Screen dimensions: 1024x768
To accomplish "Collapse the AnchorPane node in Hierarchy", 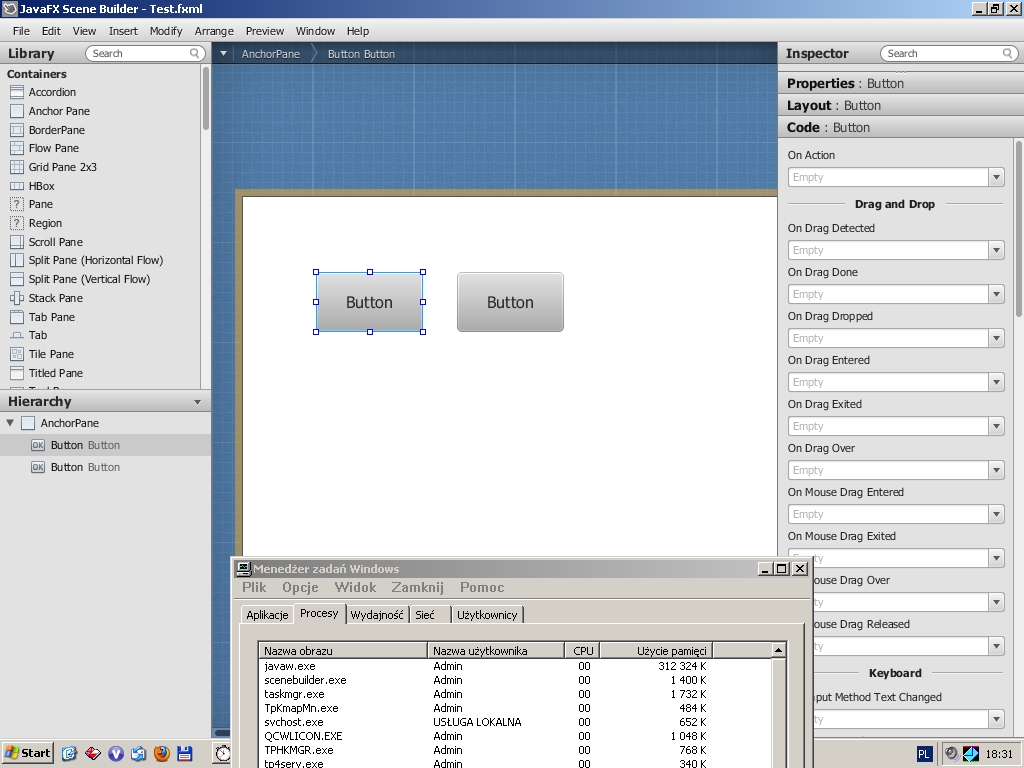I will [x=10, y=423].
